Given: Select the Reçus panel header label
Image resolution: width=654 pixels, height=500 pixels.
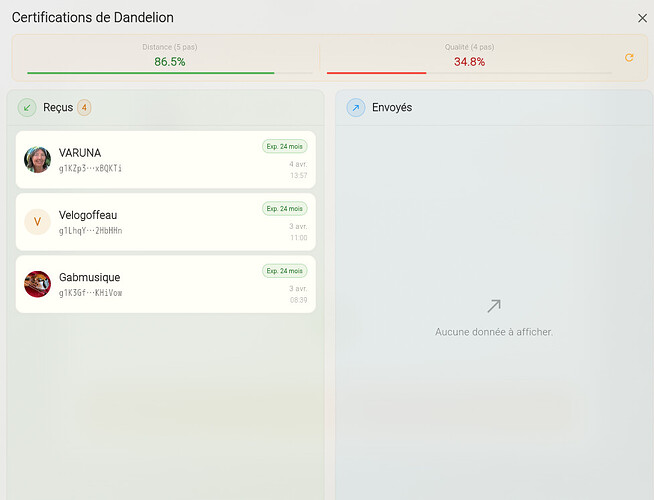Looking at the screenshot, I should coord(58,107).
